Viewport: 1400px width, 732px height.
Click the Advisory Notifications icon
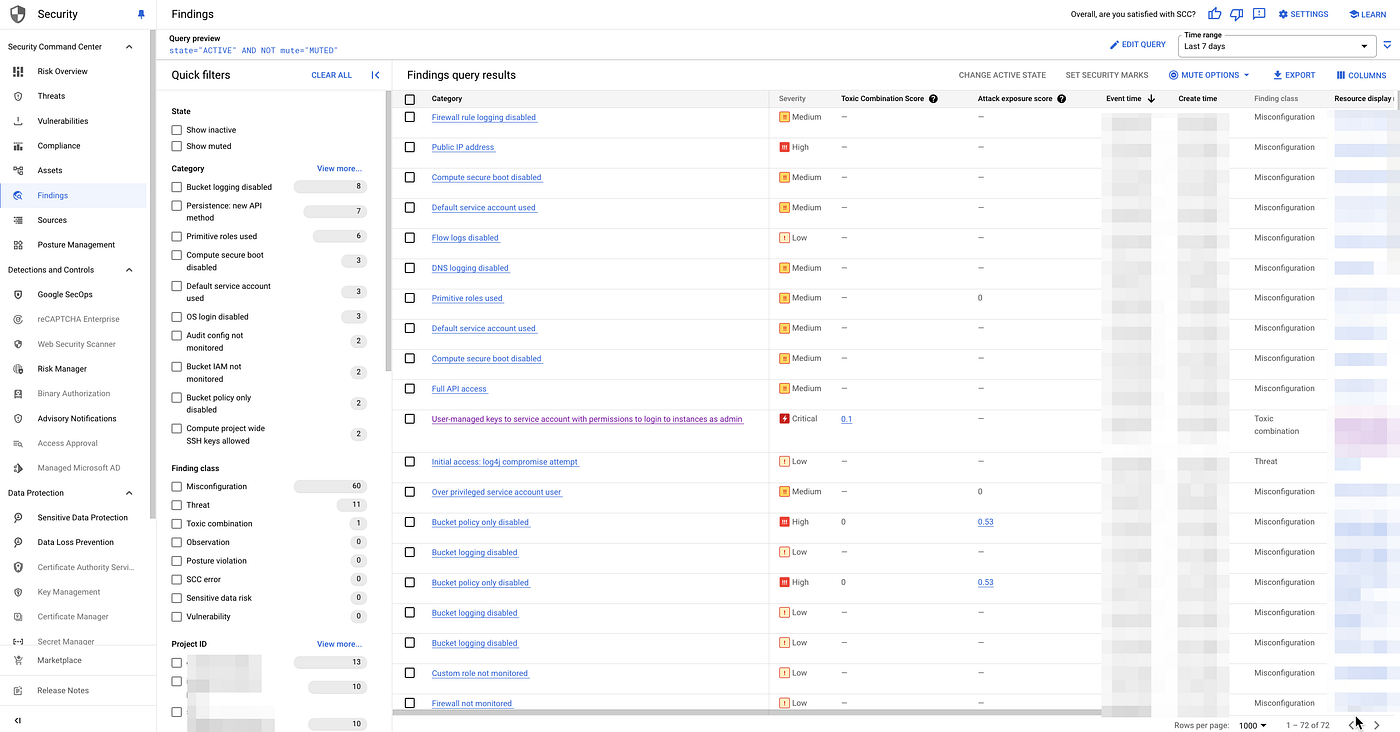pyautogui.click(x=18, y=419)
